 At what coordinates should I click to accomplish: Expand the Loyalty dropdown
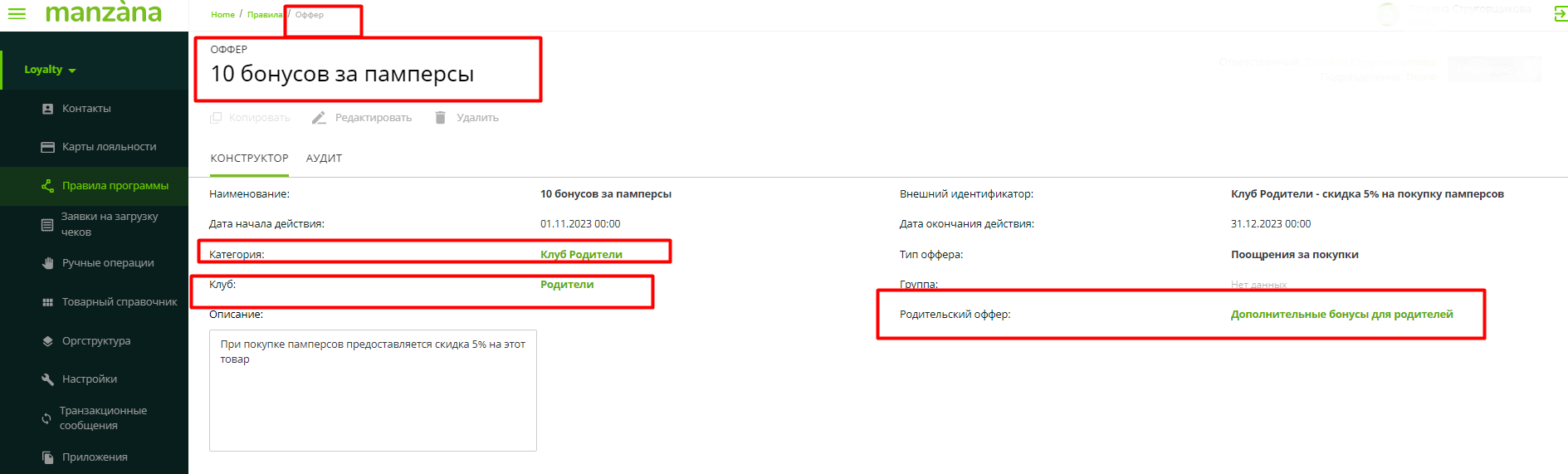pos(50,70)
